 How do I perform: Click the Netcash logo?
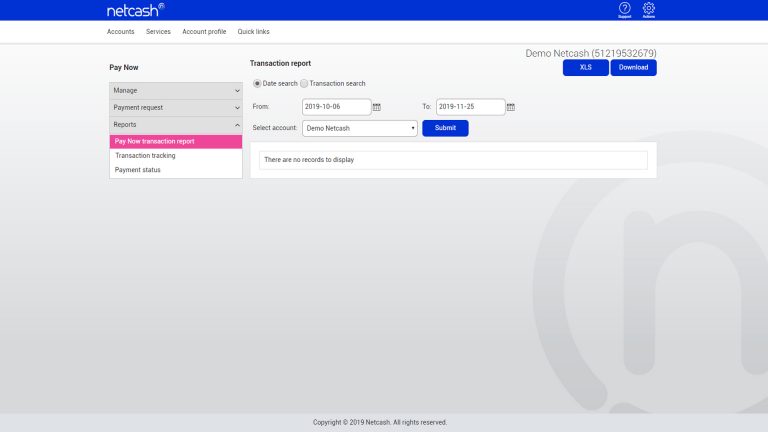pos(136,10)
